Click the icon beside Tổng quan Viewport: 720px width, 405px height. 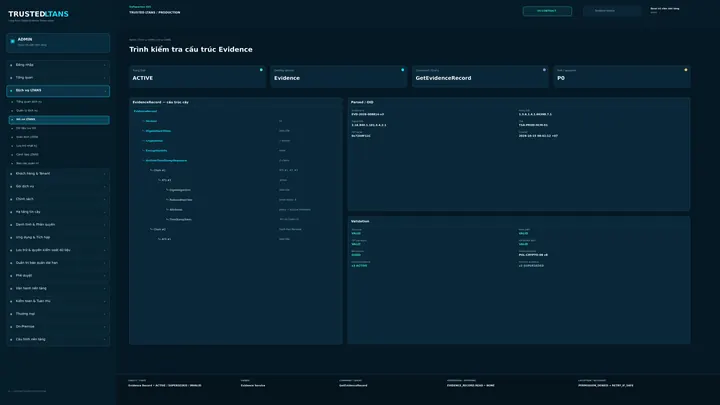pos(11,78)
